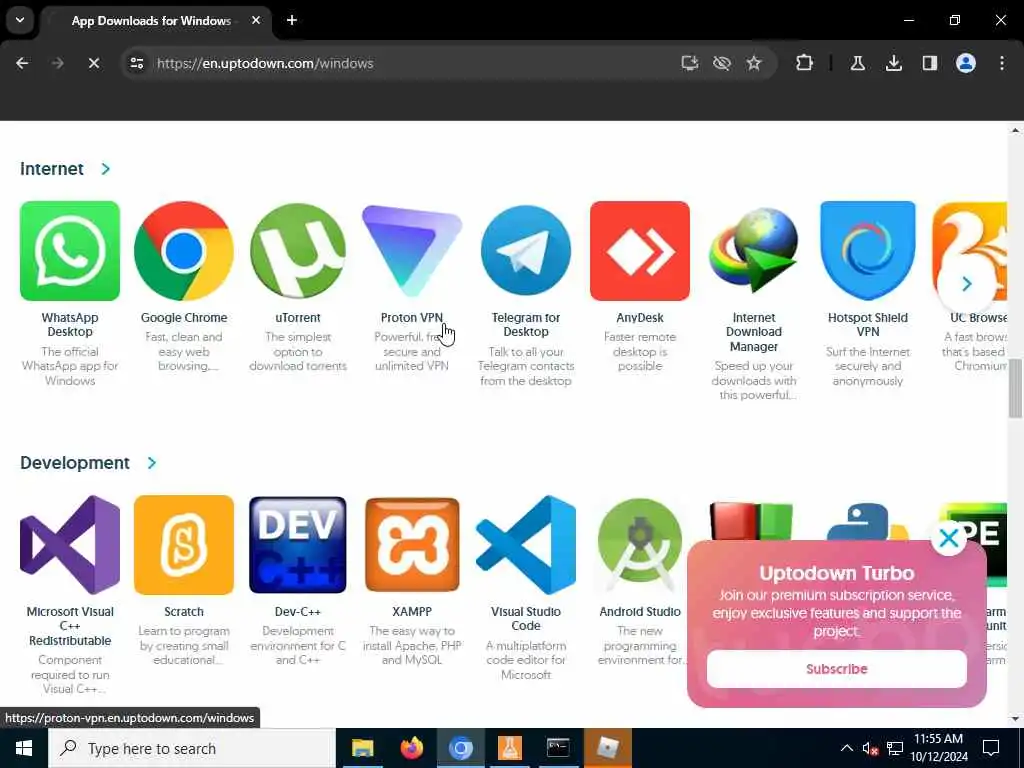Click the uTorrent app icon
Image resolution: width=1024 pixels, height=768 pixels.
click(298, 251)
